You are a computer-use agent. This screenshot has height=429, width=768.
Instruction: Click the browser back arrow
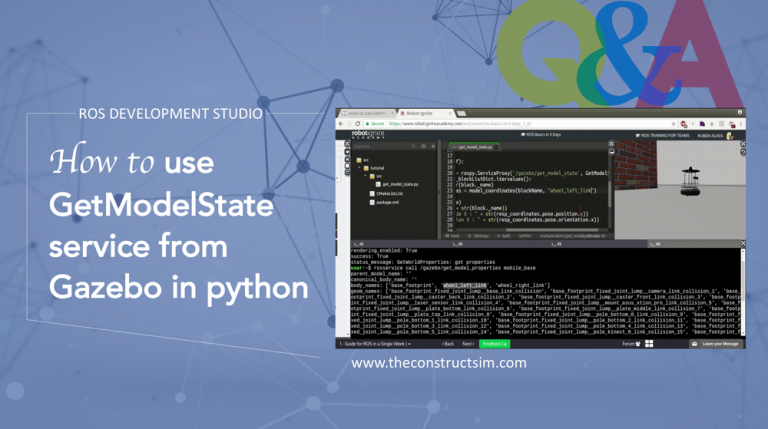[x=341, y=124]
